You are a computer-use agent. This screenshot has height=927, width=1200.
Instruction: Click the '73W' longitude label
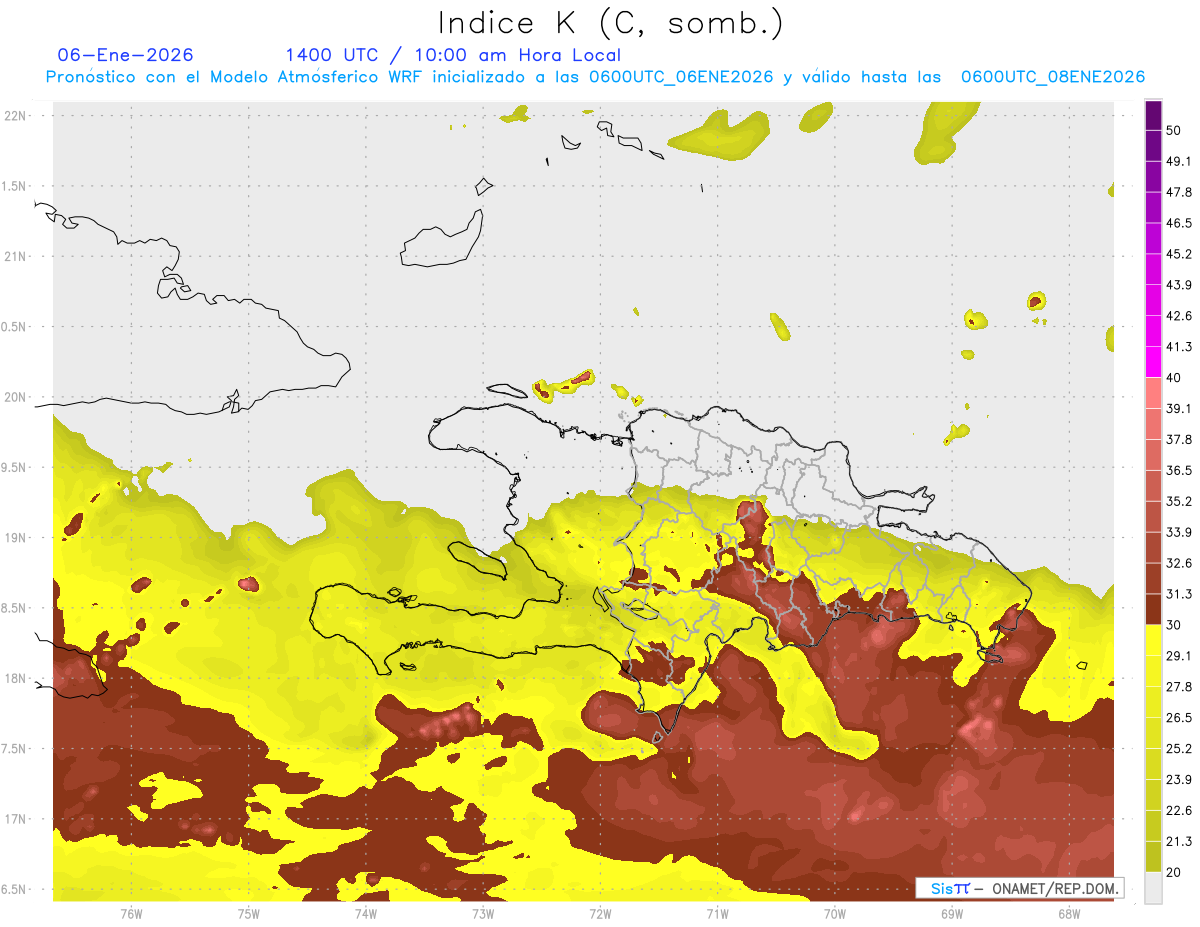pos(483,914)
